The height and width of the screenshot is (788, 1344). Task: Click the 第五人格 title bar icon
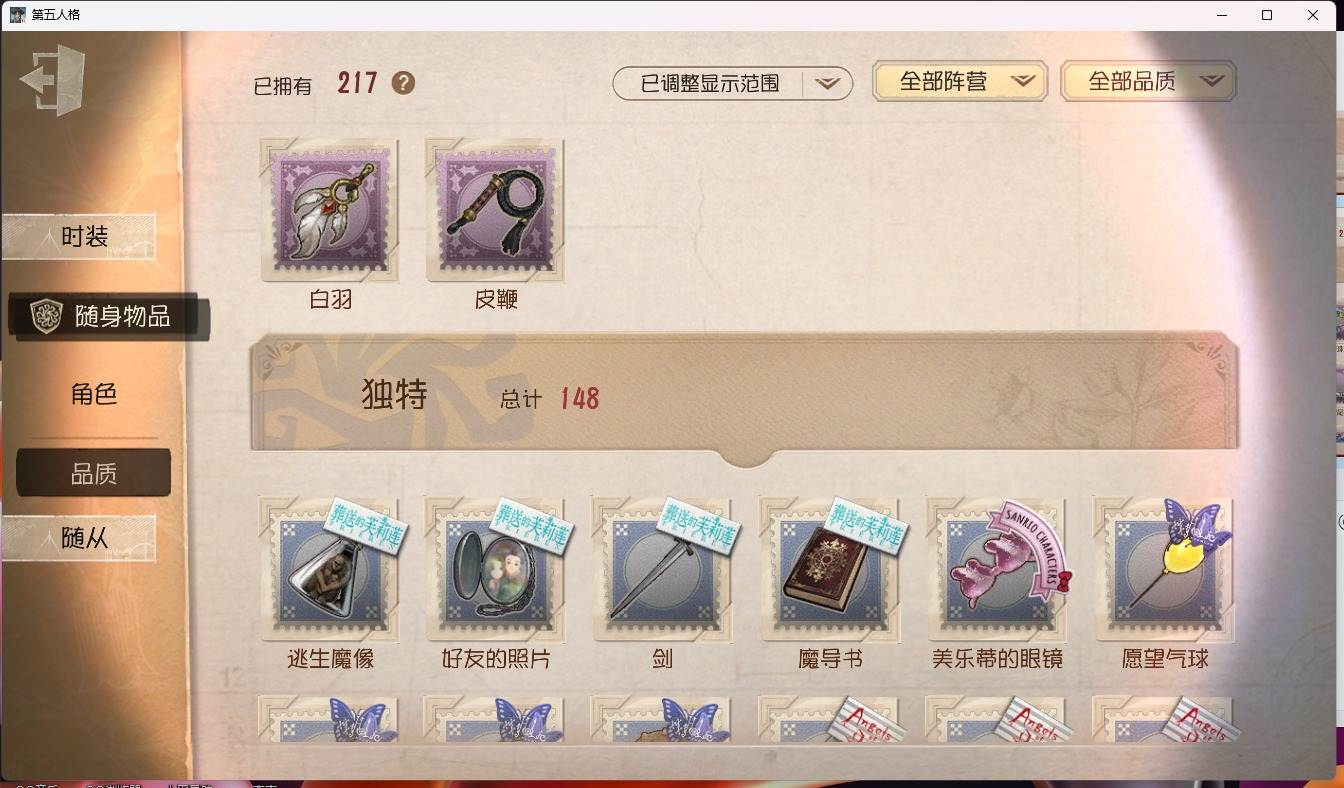pyautogui.click(x=18, y=14)
